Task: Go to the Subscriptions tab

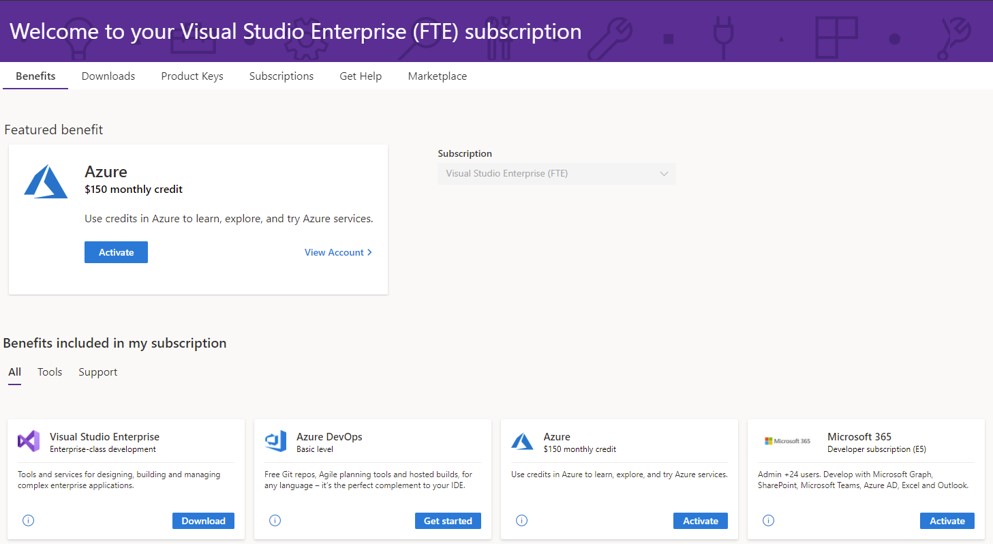Action: [x=281, y=76]
